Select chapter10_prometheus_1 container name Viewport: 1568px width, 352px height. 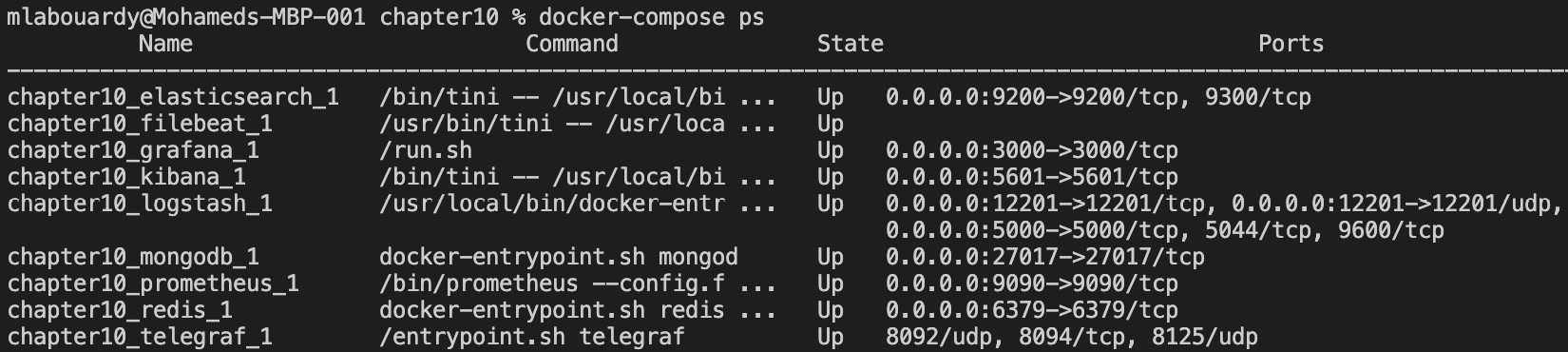point(153,284)
